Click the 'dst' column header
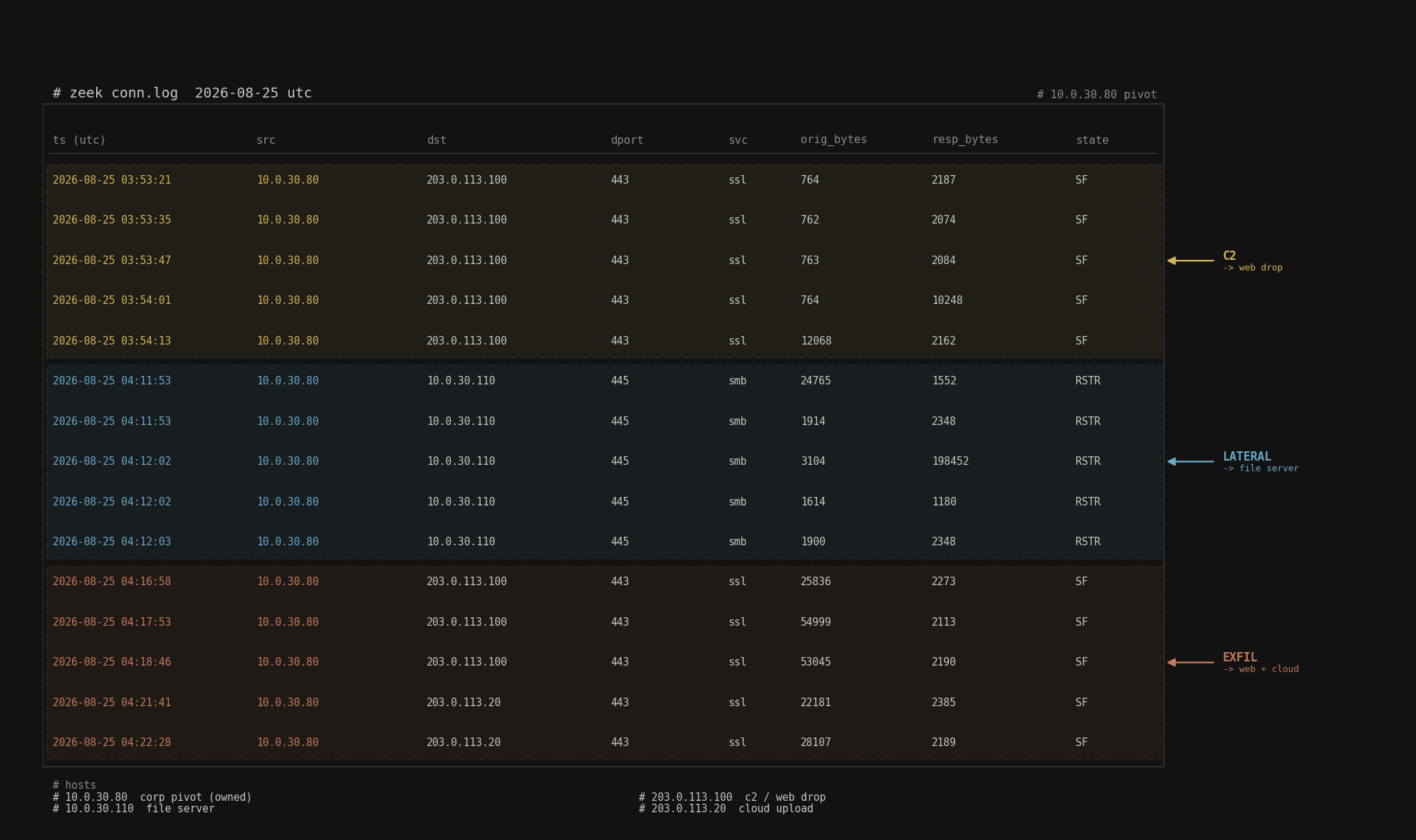The height and width of the screenshot is (840, 1416). point(437,140)
